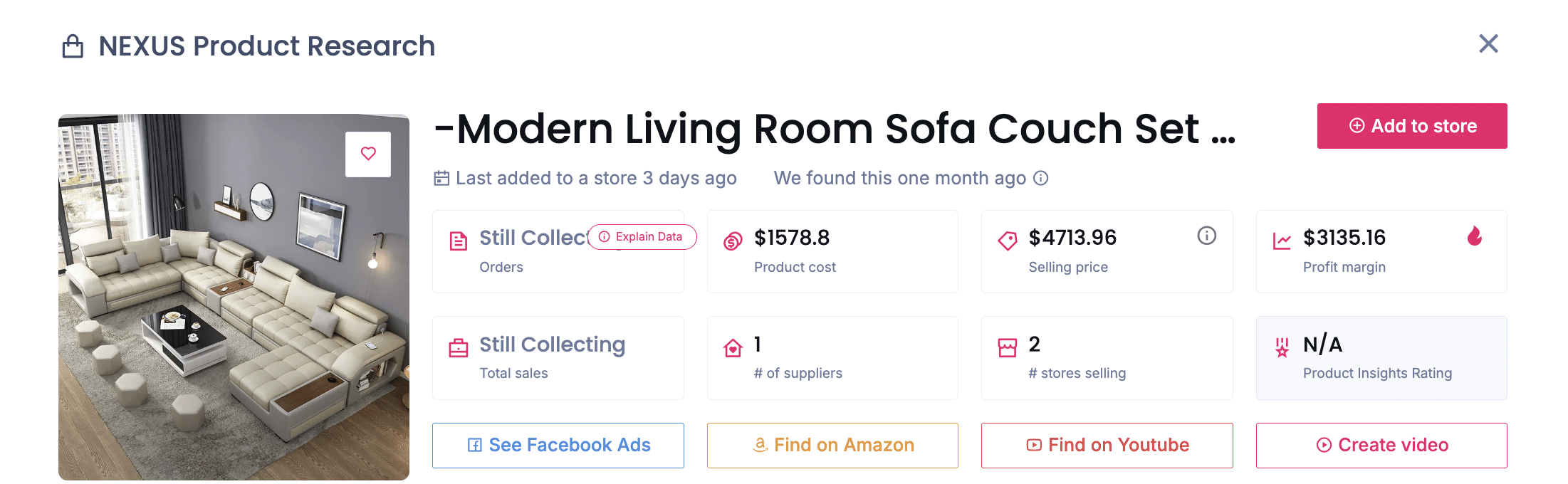Click the Total sales register icon
Image resolution: width=1568 pixels, height=484 pixels.
[459, 348]
